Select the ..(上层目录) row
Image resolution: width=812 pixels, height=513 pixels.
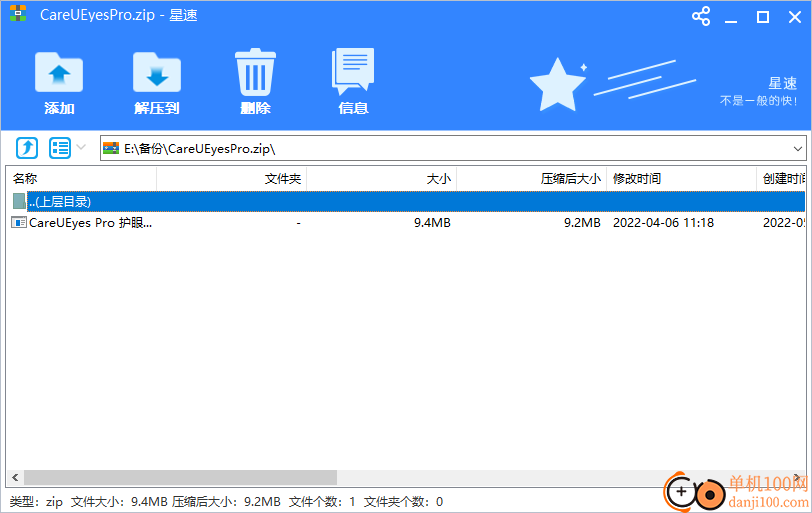point(407,201)
